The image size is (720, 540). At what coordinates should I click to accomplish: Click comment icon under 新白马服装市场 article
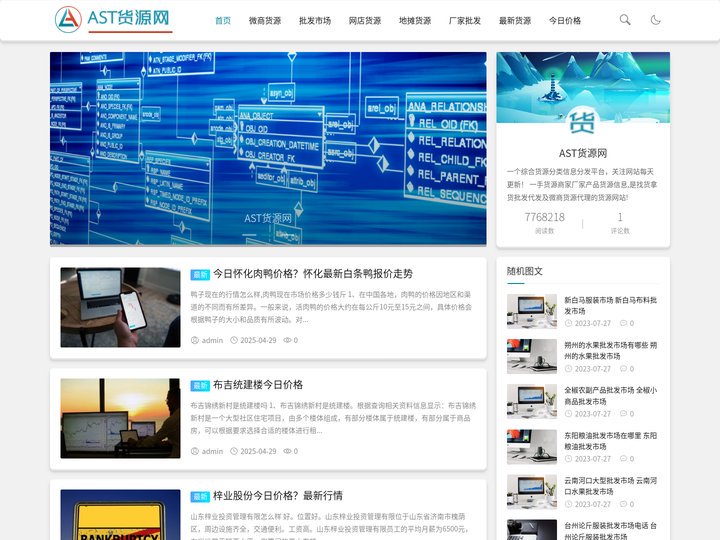(624, 323)
